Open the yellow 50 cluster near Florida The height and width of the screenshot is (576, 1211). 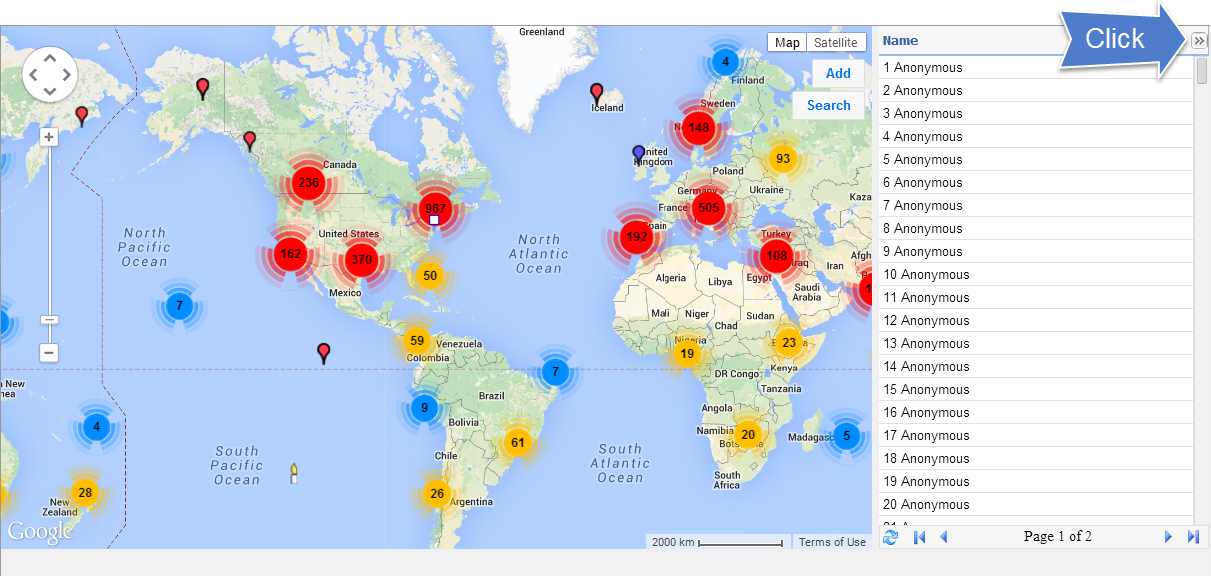coord(430,276)
